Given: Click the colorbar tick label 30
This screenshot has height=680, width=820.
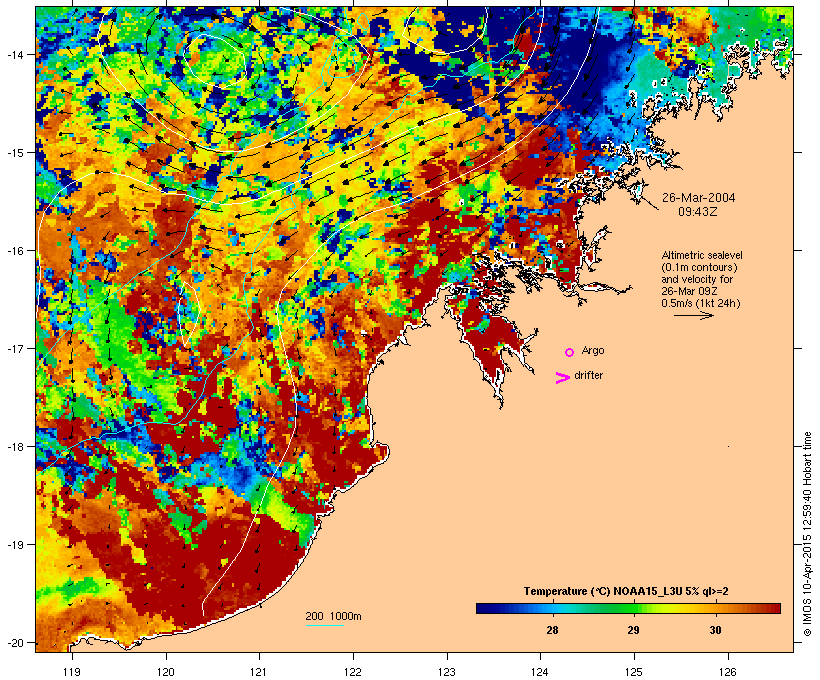Looking at the screenshot, I should (x=715, y=630).
